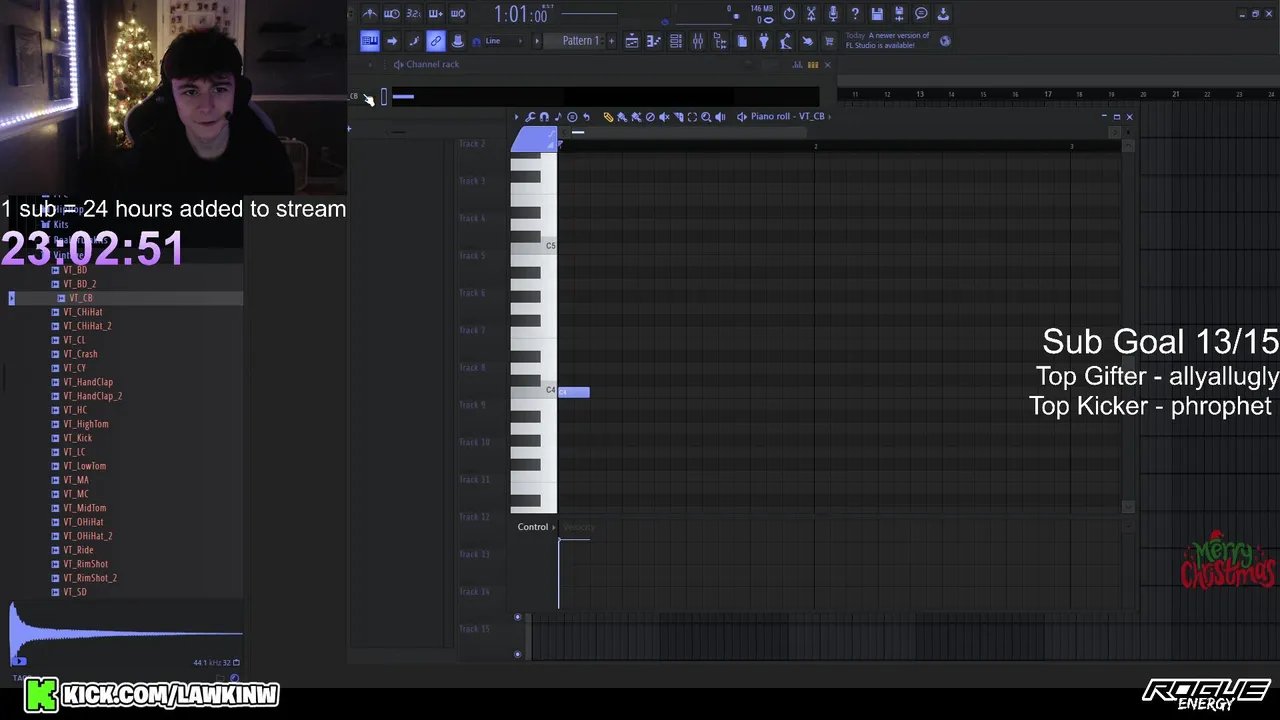
Task: Toggle the note curve icon beside link icon
Action: [x=414, y=41]
